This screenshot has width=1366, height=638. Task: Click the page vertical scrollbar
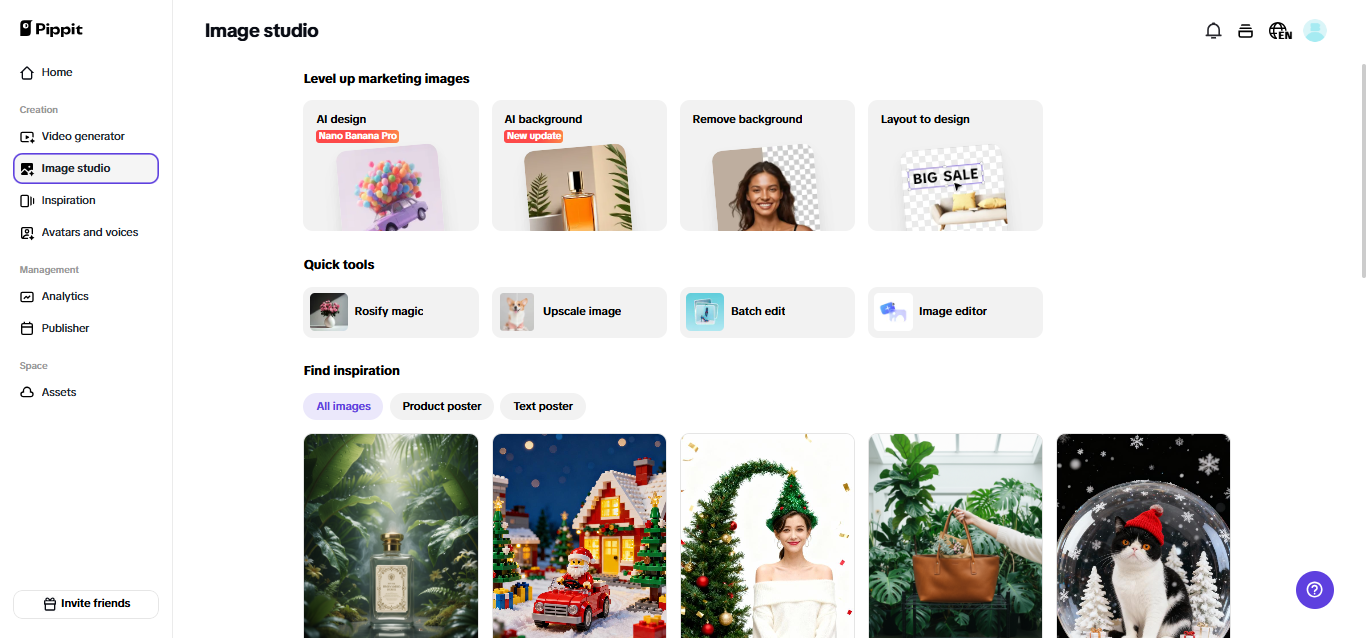(x=1362, y=170)
